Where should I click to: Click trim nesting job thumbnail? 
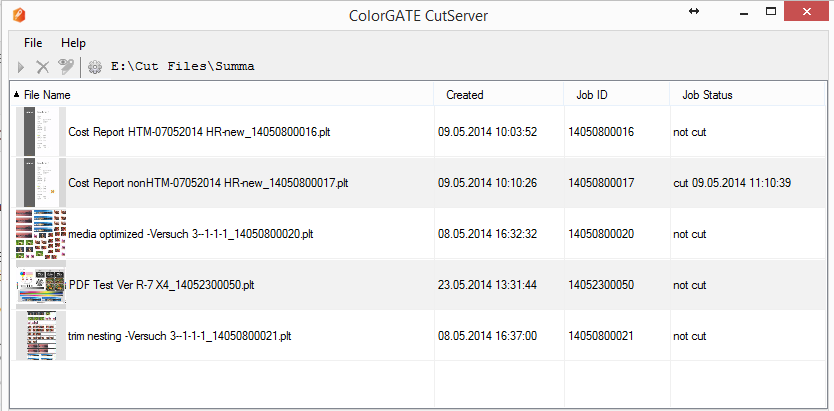click(41, 335)
